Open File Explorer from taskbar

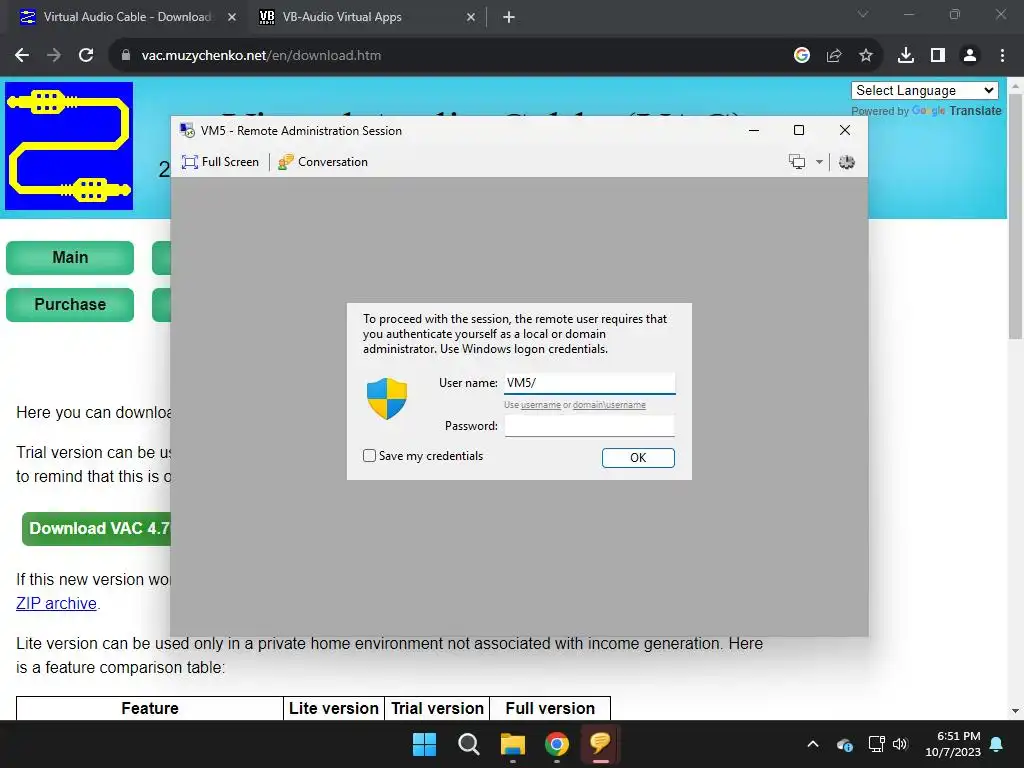pos(513,744)
